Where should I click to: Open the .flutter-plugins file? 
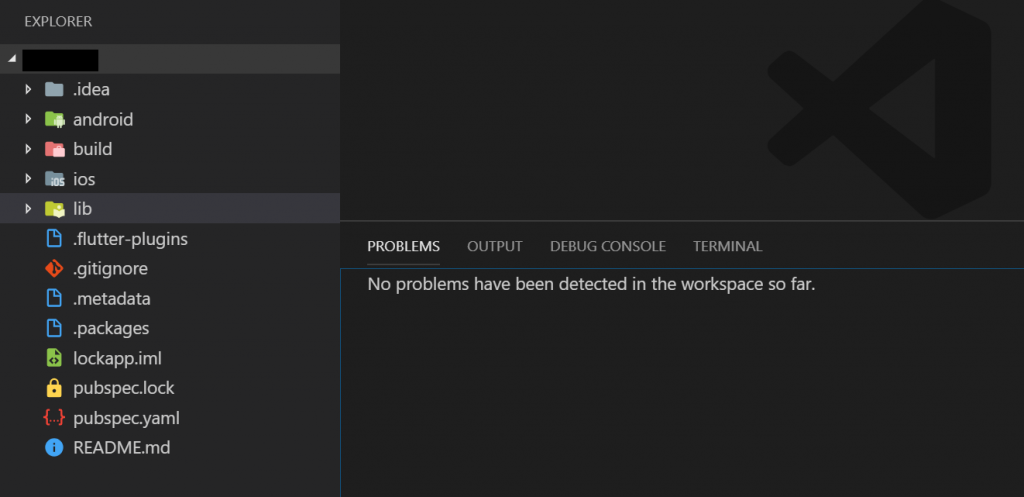click(x=130, y=239)
